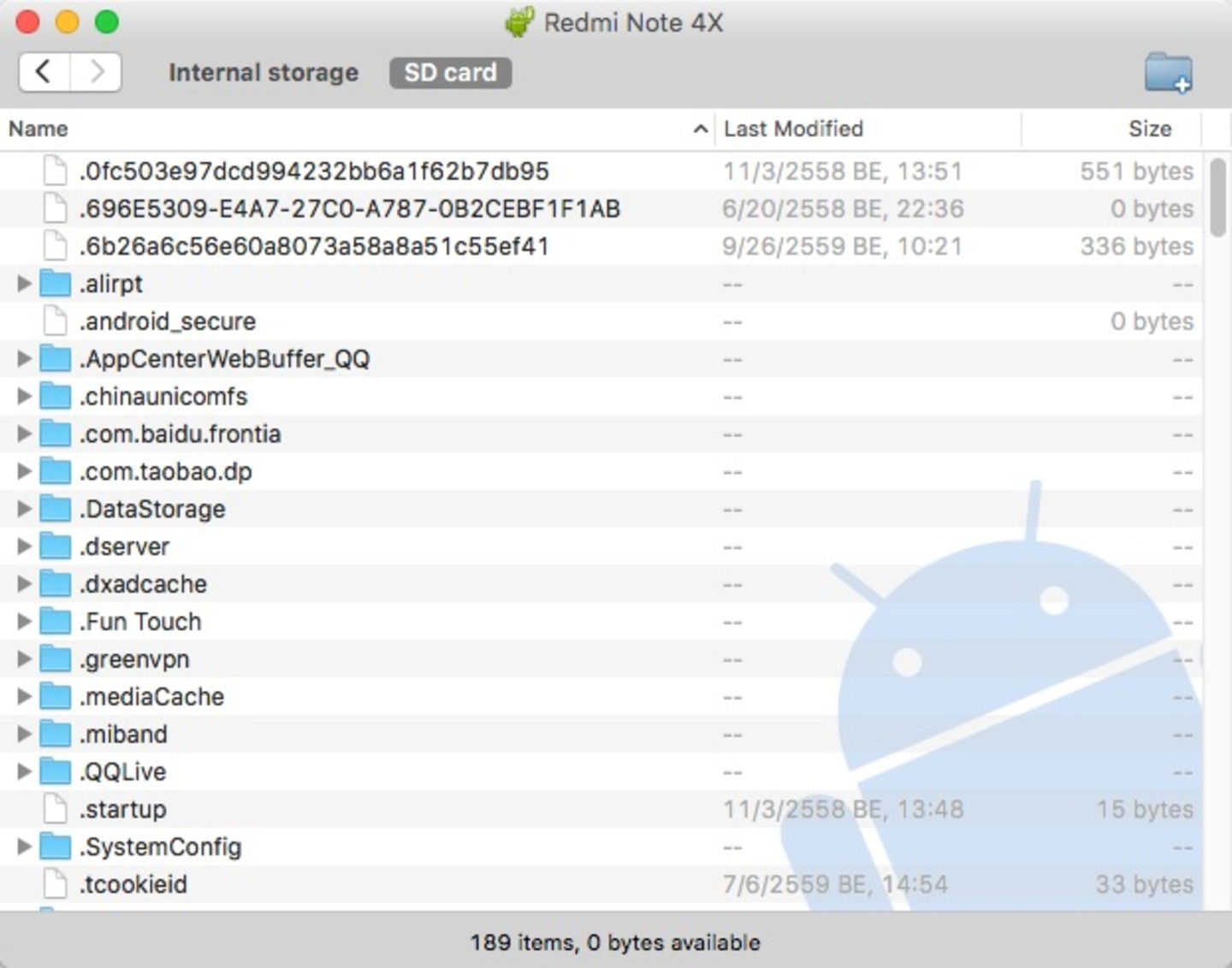This screenshot has width=1232, height=968.
Task: Expand the .QQLive disclosure triangle
Action: point(24,772)
